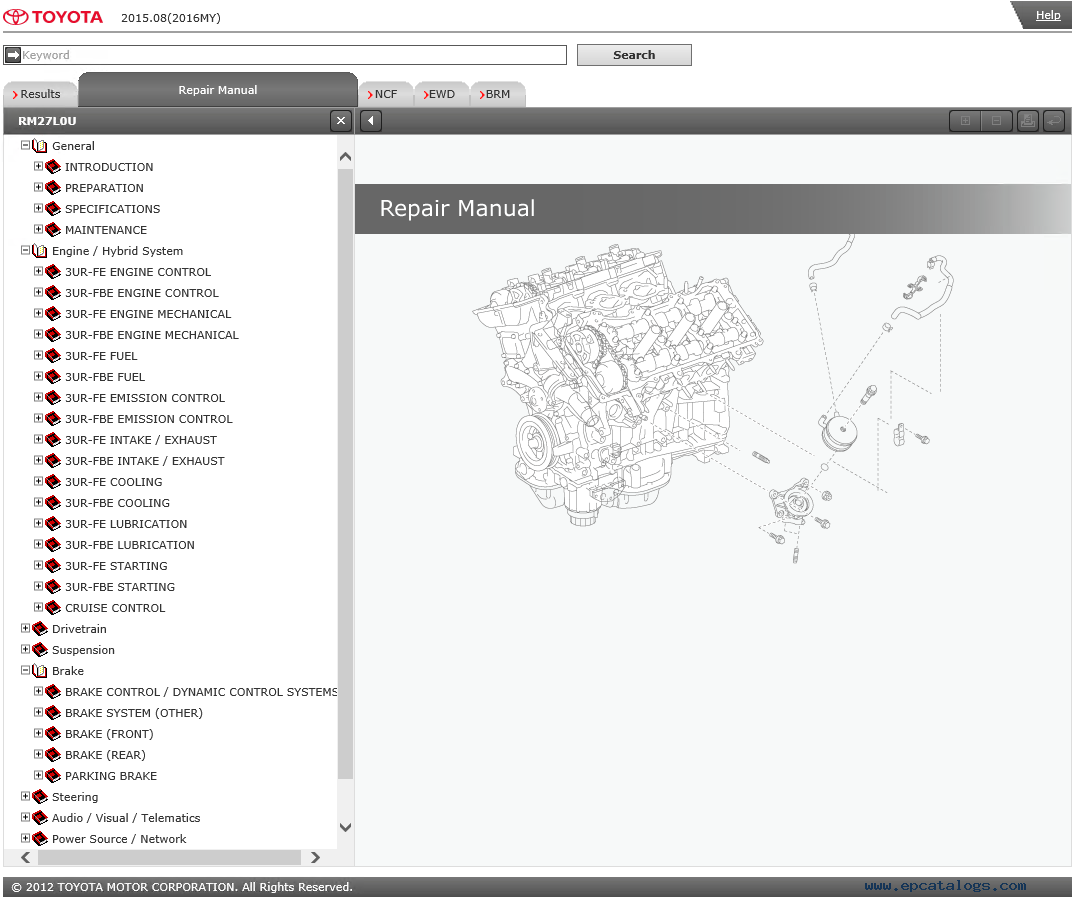This screenshot has height=902, width=1077.
Task: Click the Audio / Visual / Telematics book icon
Action: click(40, 818)
